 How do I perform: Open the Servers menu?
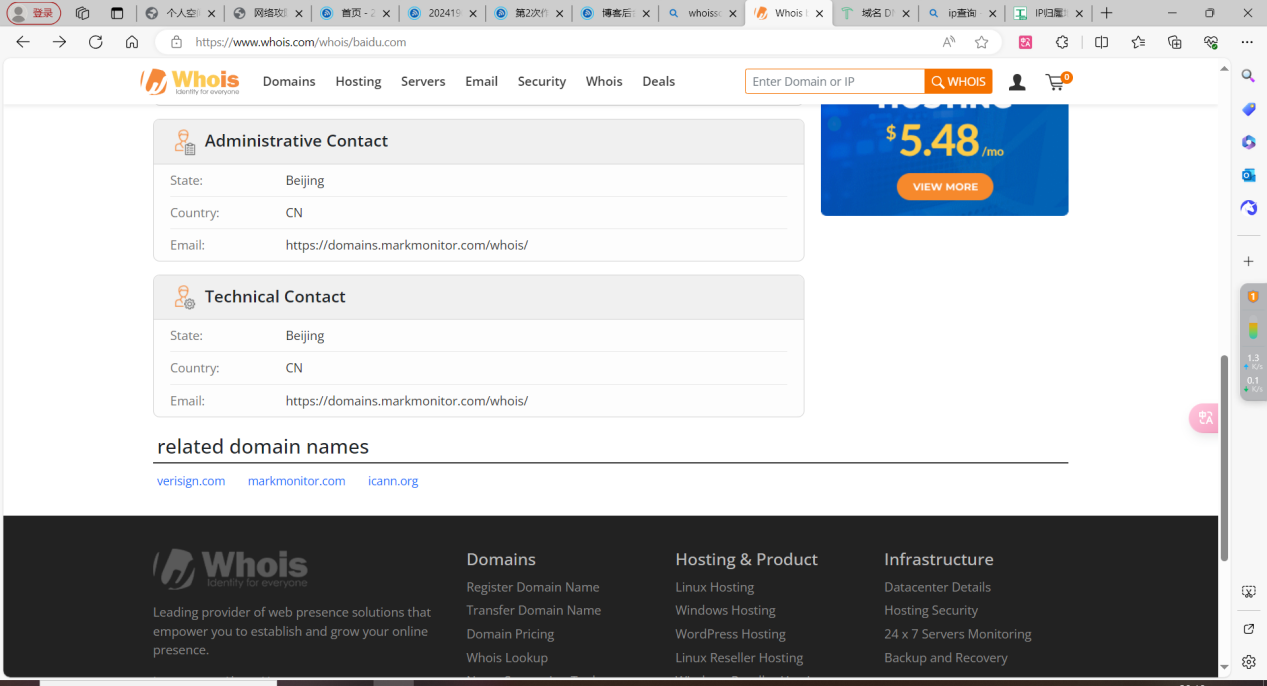(x=423, y=82)
